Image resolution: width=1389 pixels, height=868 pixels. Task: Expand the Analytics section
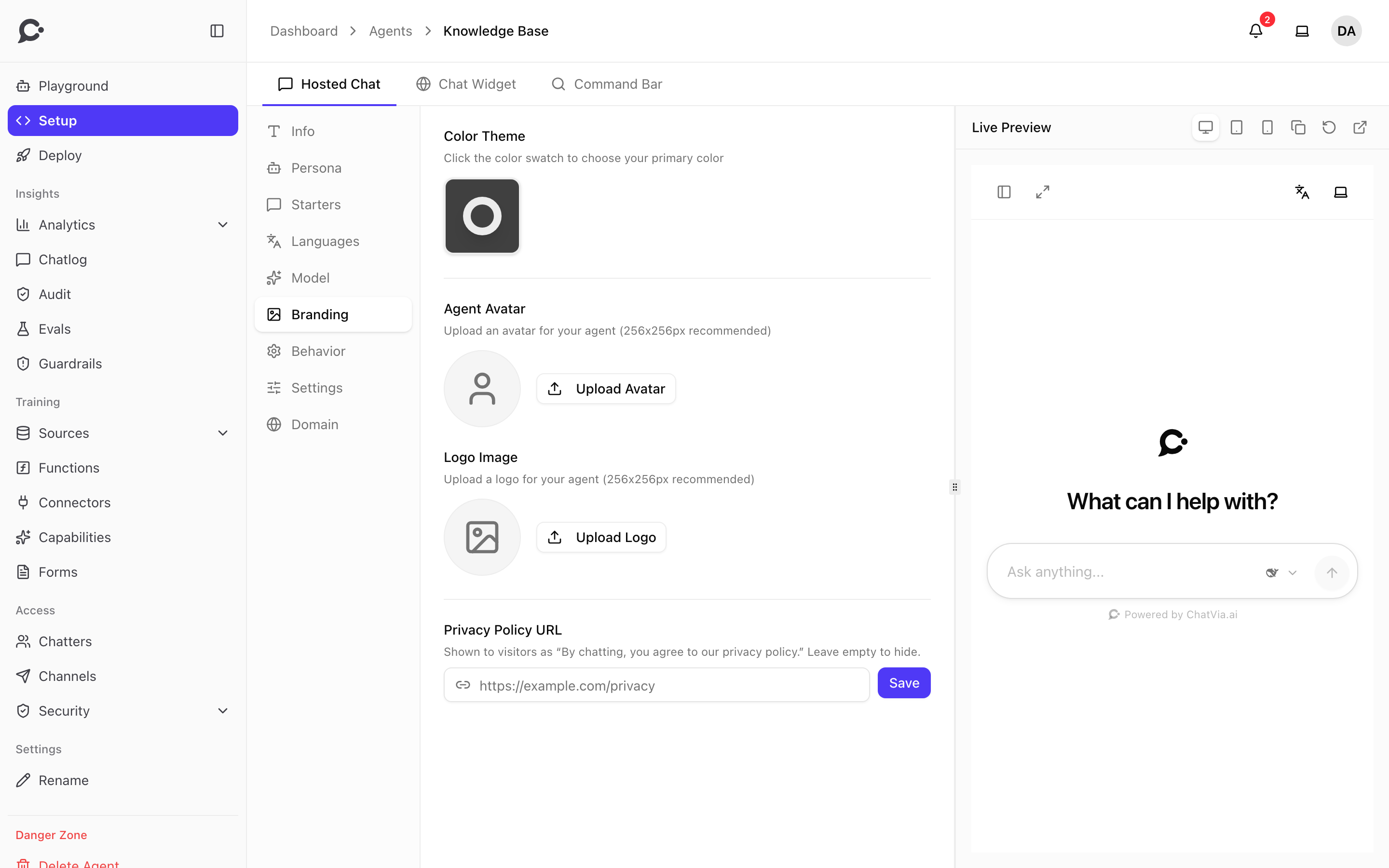pyautogui.click(x=123, y=224)
